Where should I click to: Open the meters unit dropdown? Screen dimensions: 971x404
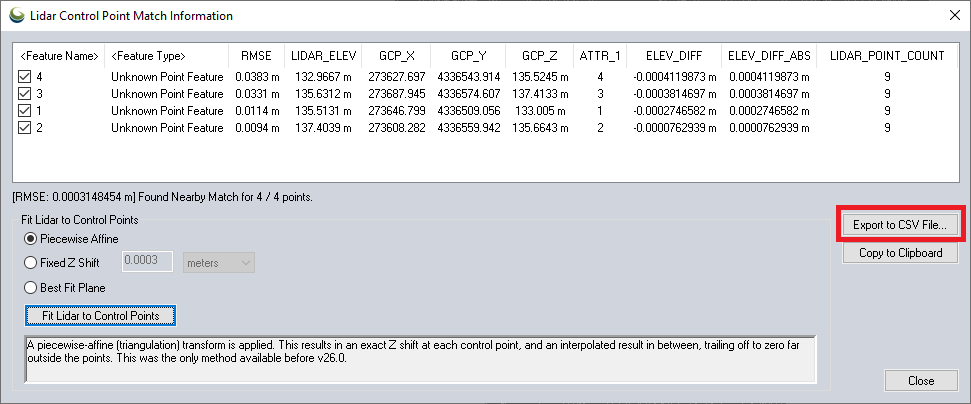point(218,262)
